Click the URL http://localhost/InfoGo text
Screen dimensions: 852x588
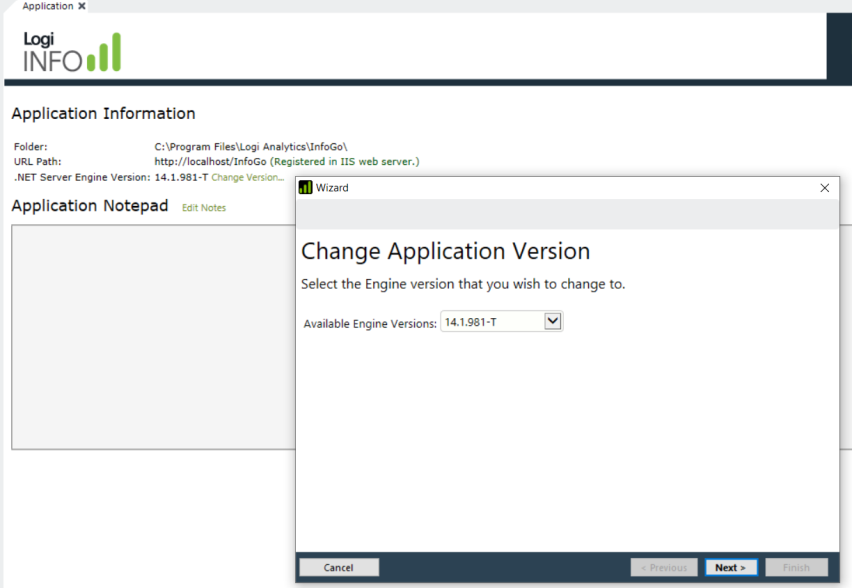(x=210, y=161)
